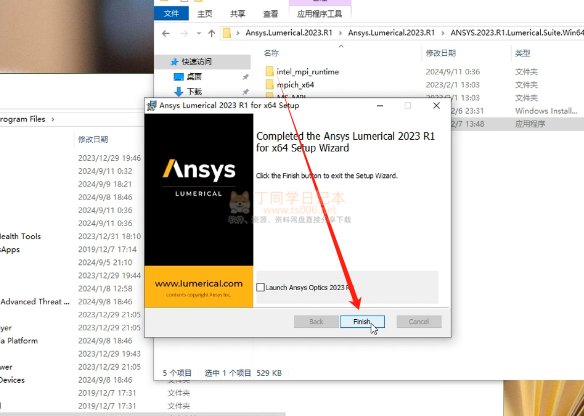Click the greyed Cancel button
This screenshot has height=416, width=584.
tap(419, 321)
